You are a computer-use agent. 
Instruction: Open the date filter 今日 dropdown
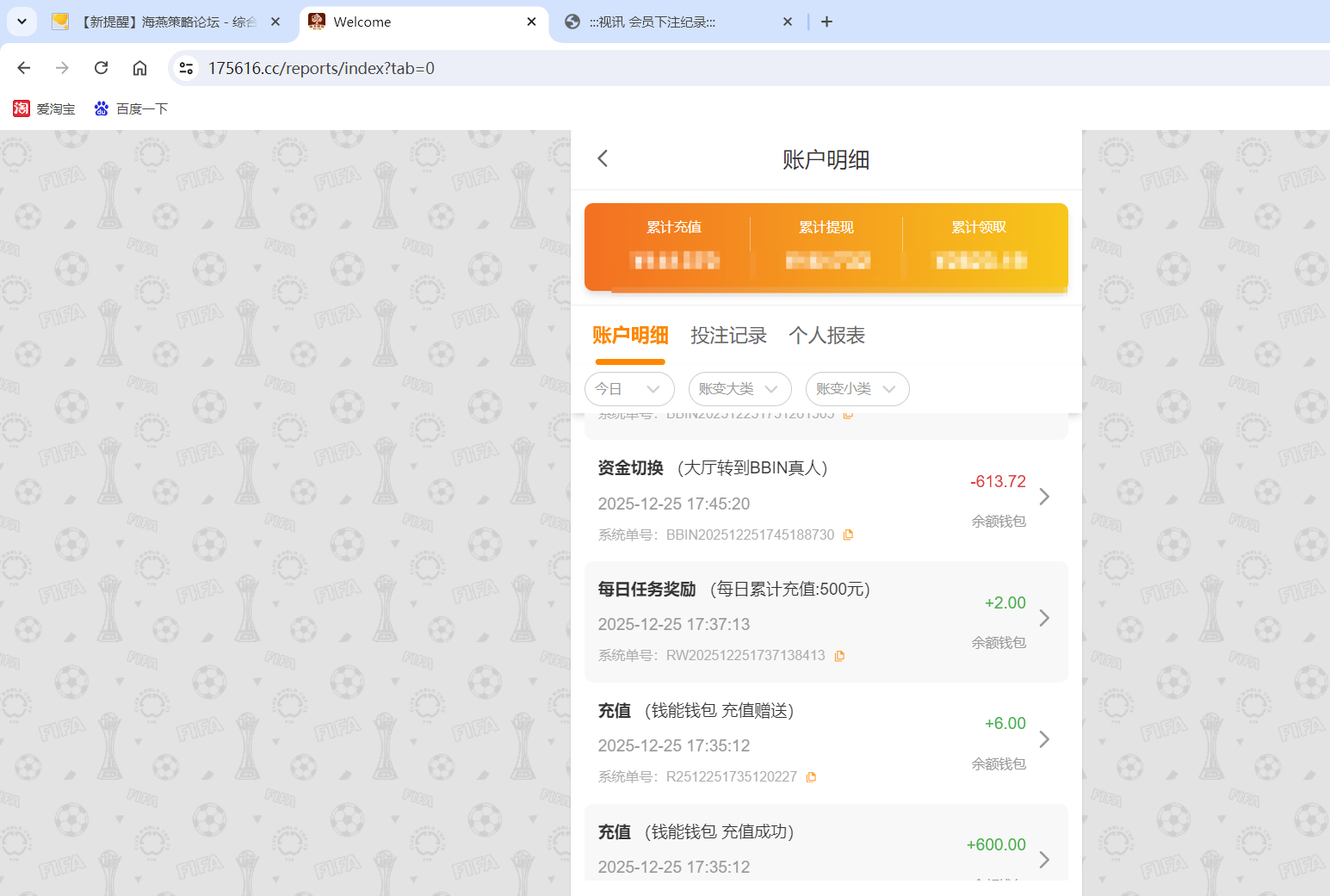(x=629, y=389)
